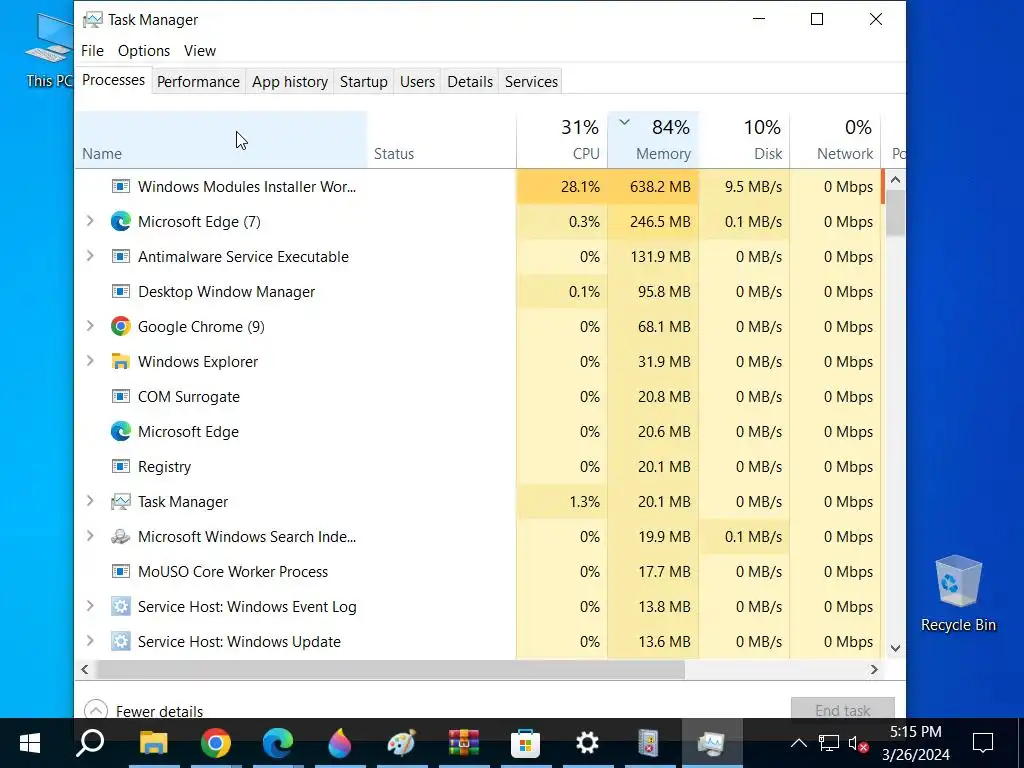Viewport: 1024px width, 768px height.
Task: Switch to the Details tab
Action: tap(470, 82)
